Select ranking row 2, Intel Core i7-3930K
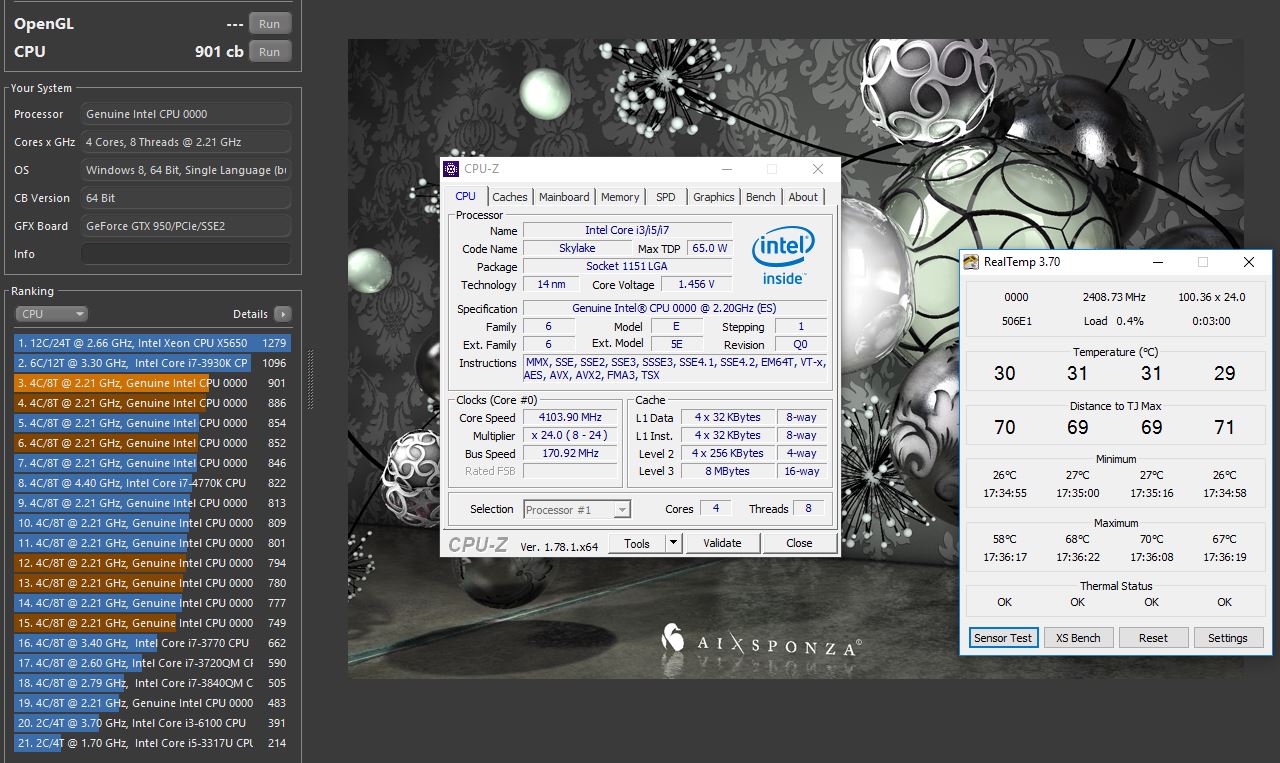Image resolution: width=1280 pixels, height=763 pixels. click(x=152, y=363)
